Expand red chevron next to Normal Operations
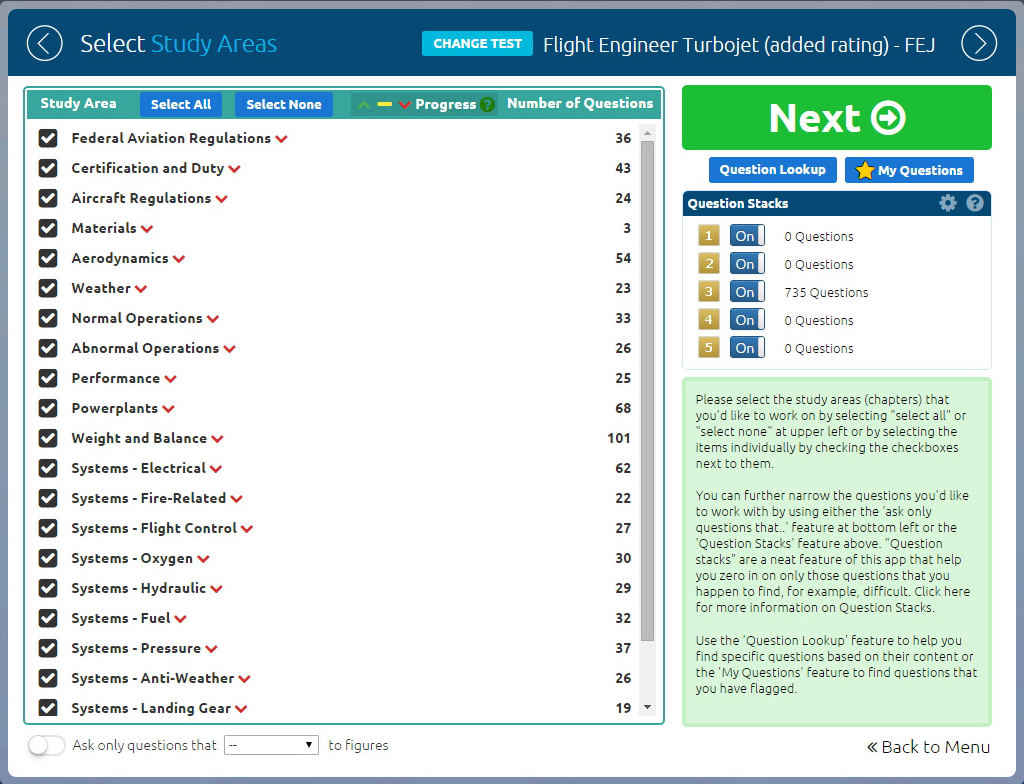 click(x=213, y=319)
